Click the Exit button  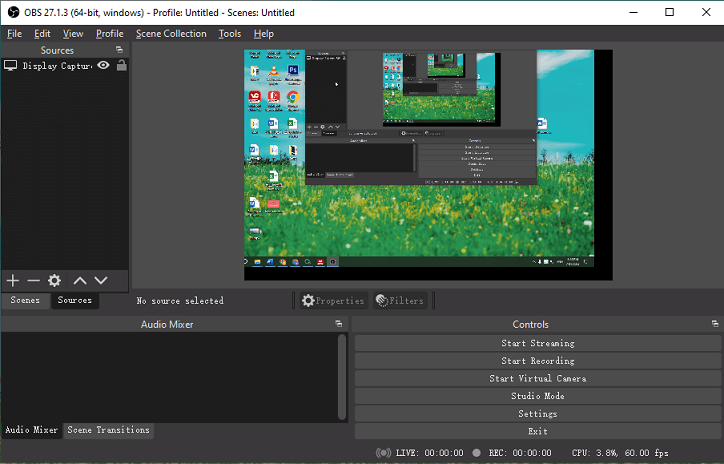click(x=538, y=431)
